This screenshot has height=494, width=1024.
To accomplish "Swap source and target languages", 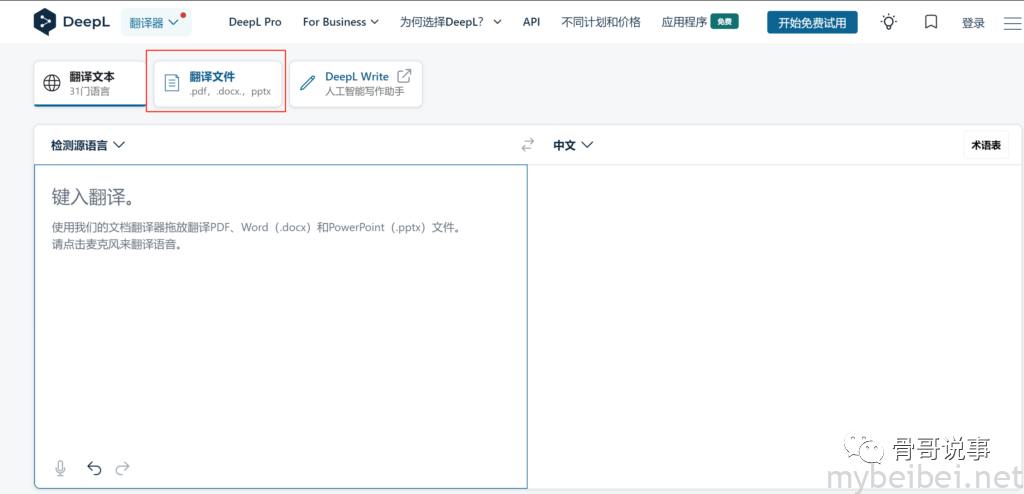I will (x=528, y=144).
